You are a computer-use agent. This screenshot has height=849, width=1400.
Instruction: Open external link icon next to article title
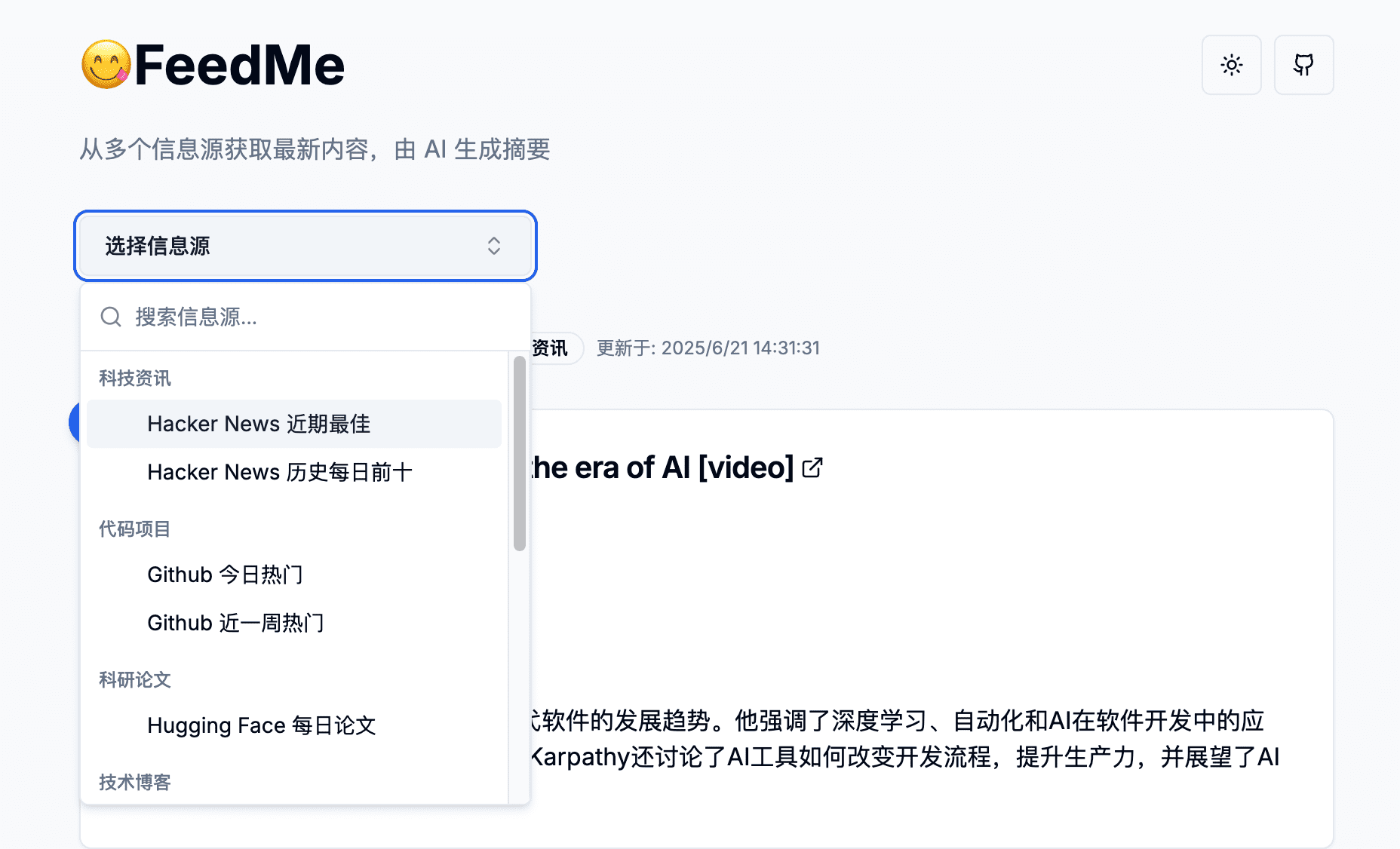point(812,467)
